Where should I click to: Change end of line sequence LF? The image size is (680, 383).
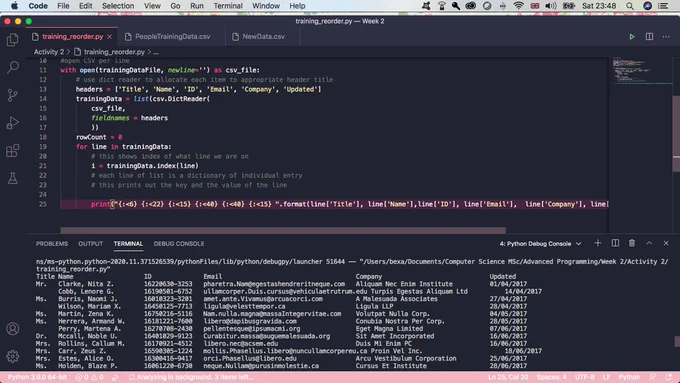point(606,377)
